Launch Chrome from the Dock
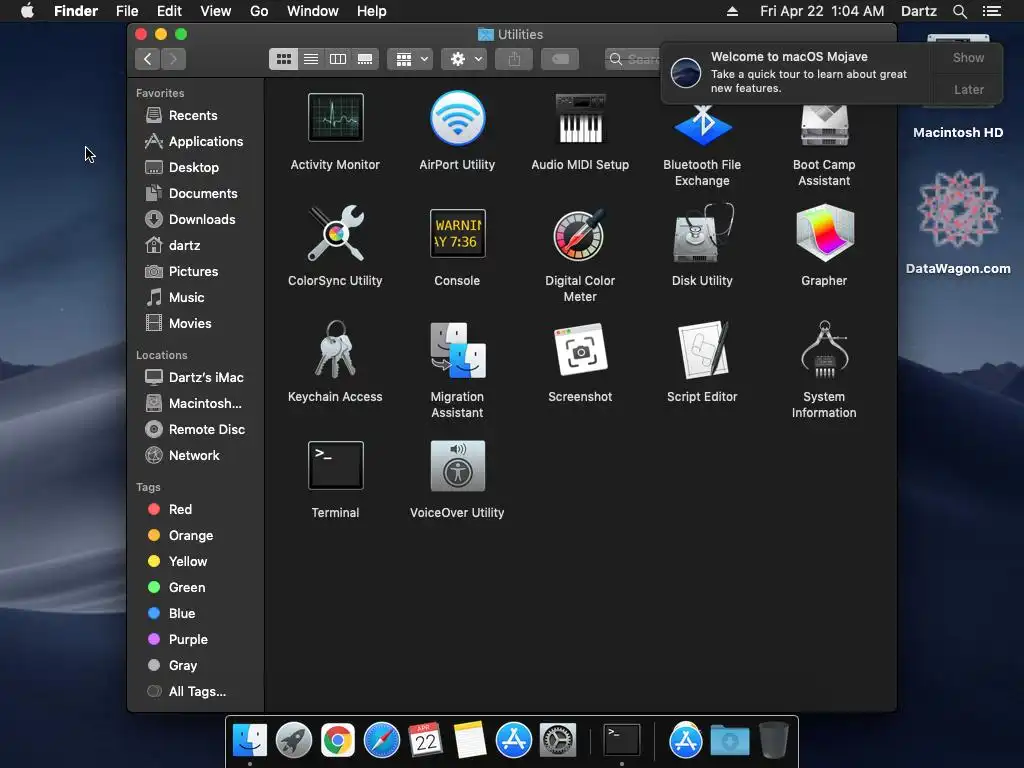This screenshot has width=1024, height=768. coord(338,740)
